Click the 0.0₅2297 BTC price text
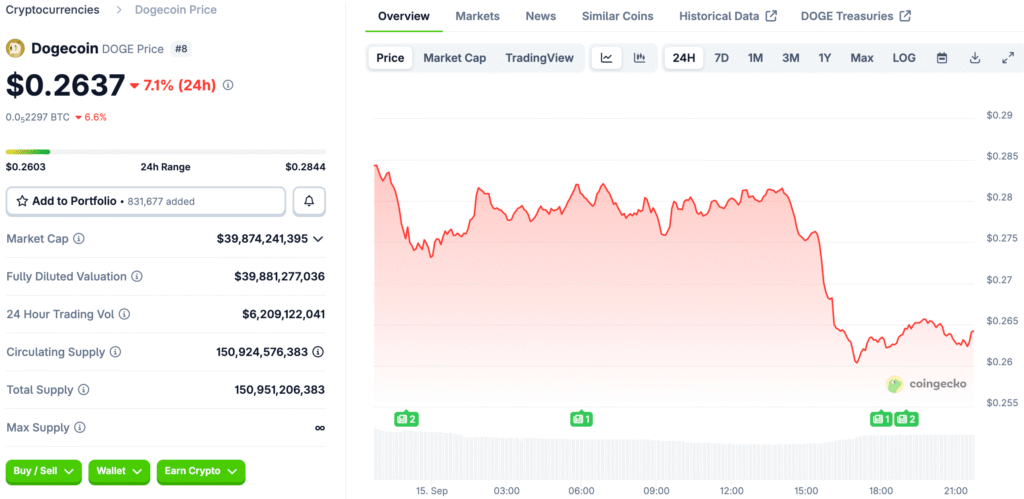1024x499 pixels. pyautogui.click(x=38, y=118)
